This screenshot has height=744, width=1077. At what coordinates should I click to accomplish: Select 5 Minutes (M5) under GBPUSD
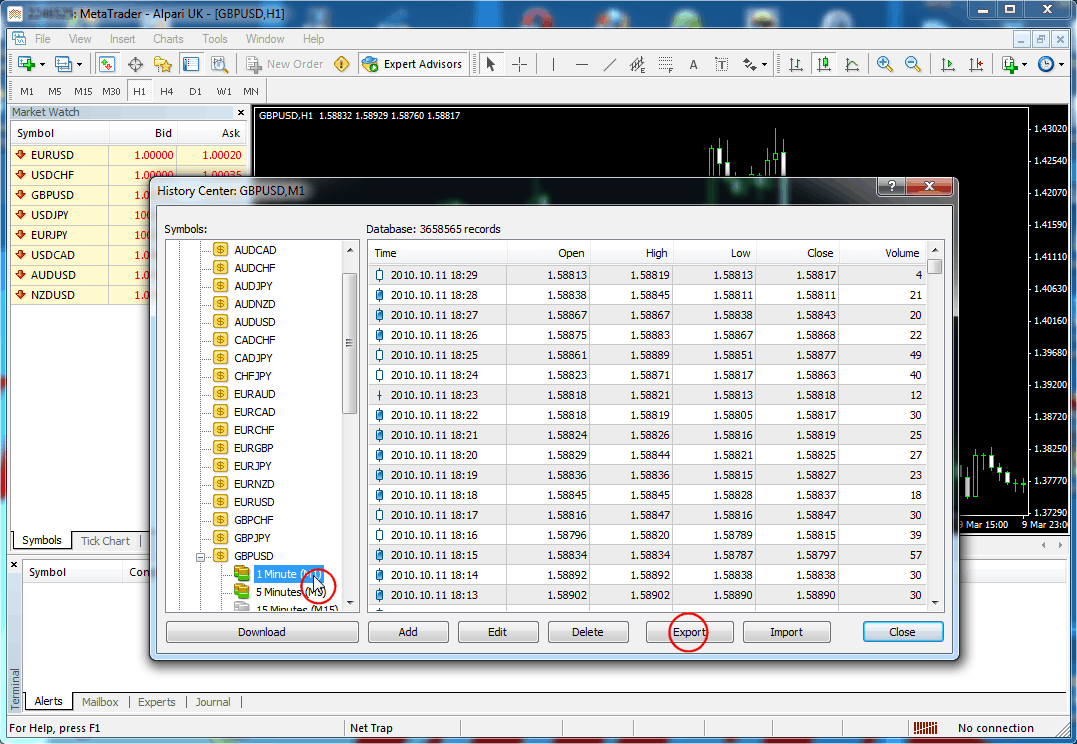(290, 592)
